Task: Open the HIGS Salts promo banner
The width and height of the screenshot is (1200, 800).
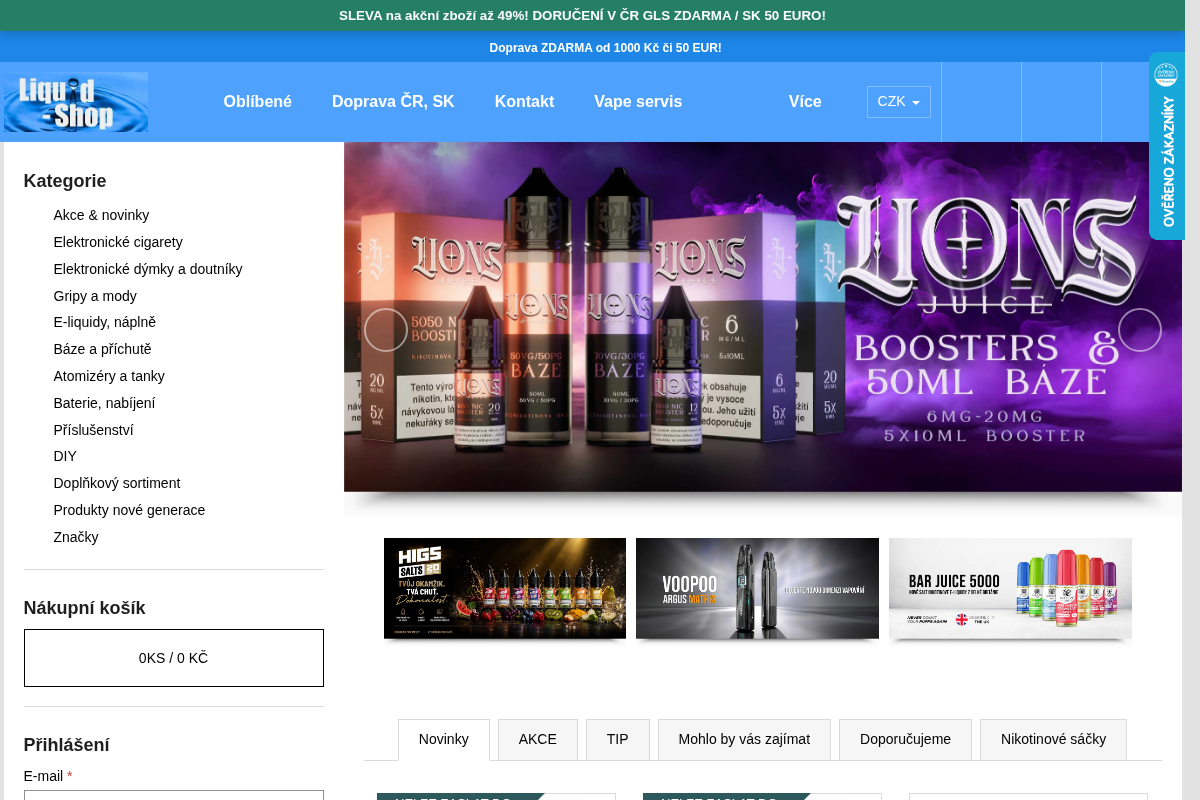Action: [x=505, y=588]
